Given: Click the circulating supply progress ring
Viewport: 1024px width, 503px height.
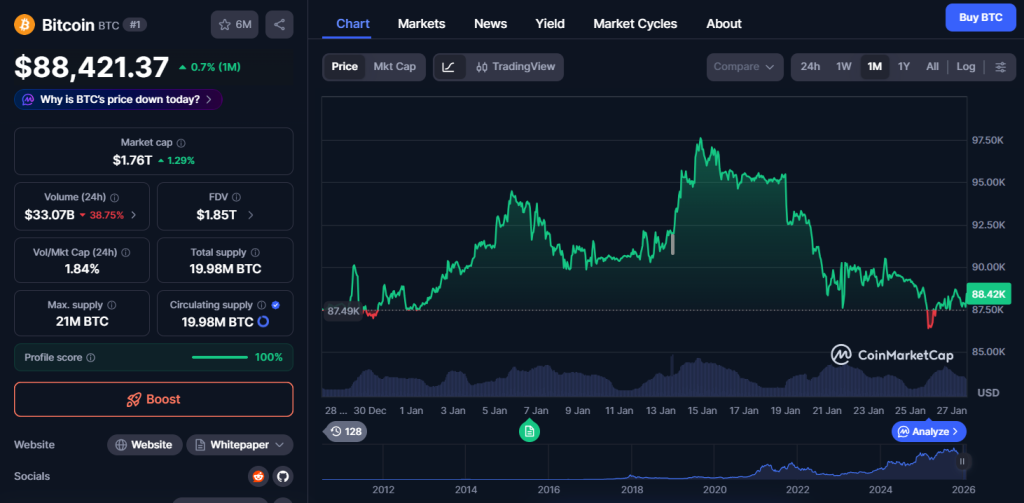Looking at the screenshot, I should click(263, 322).
